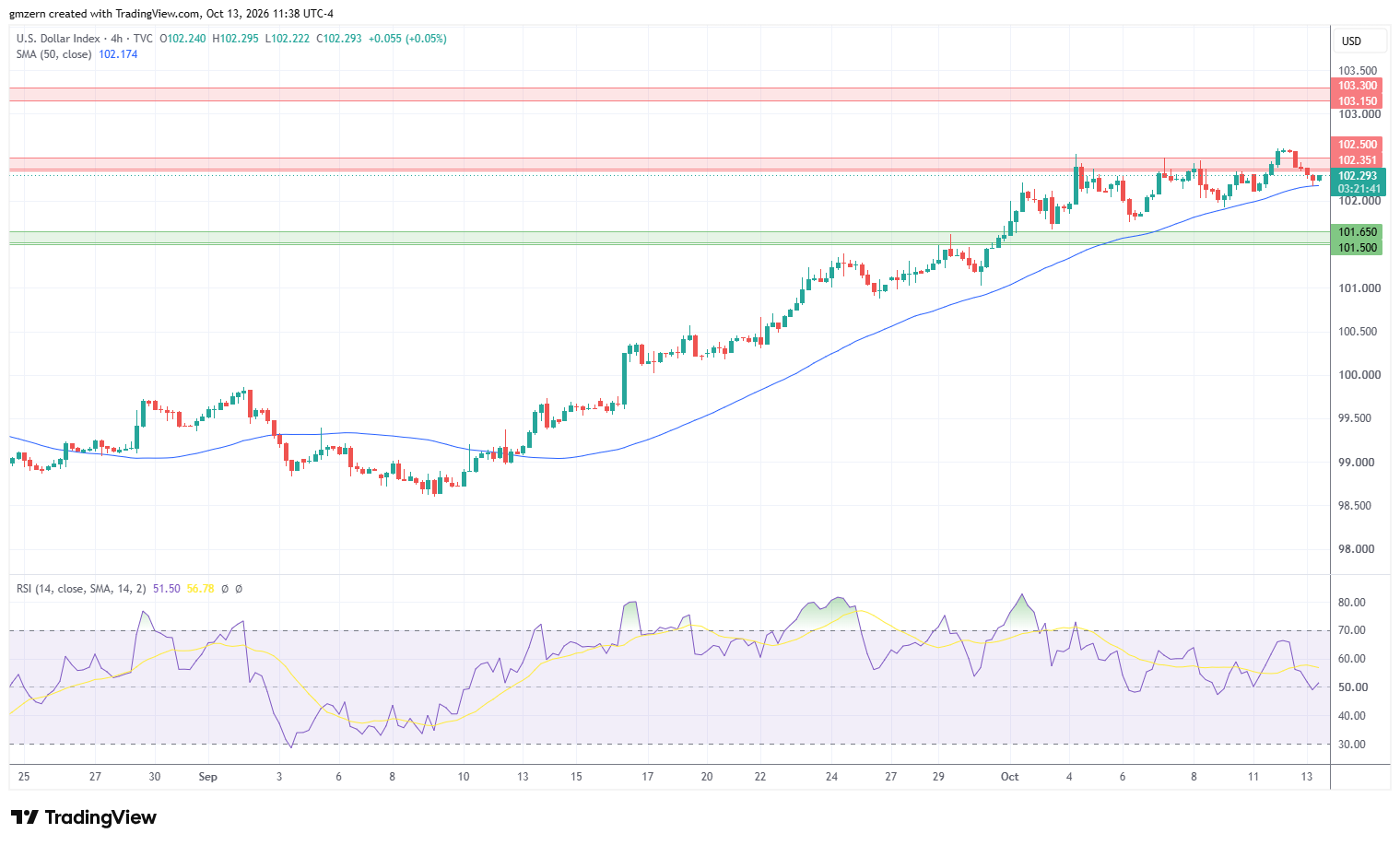The height and width of the screenshot is (845, 1400).
Task: Click the SMA value 102.174
Action: (118, 54)
